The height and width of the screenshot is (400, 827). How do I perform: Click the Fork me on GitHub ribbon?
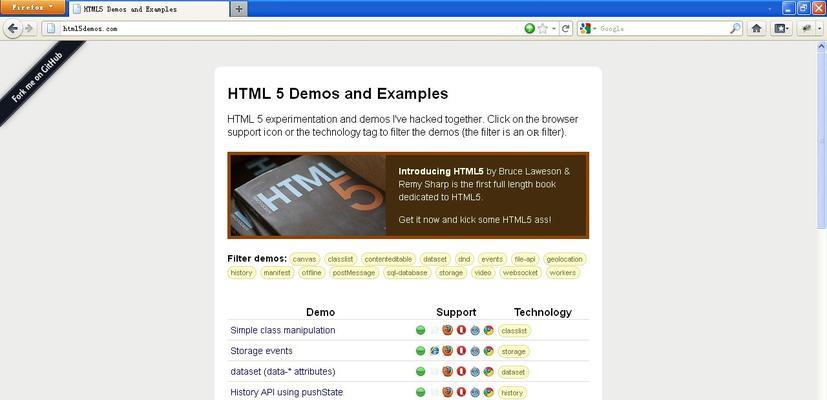[38, 77]
